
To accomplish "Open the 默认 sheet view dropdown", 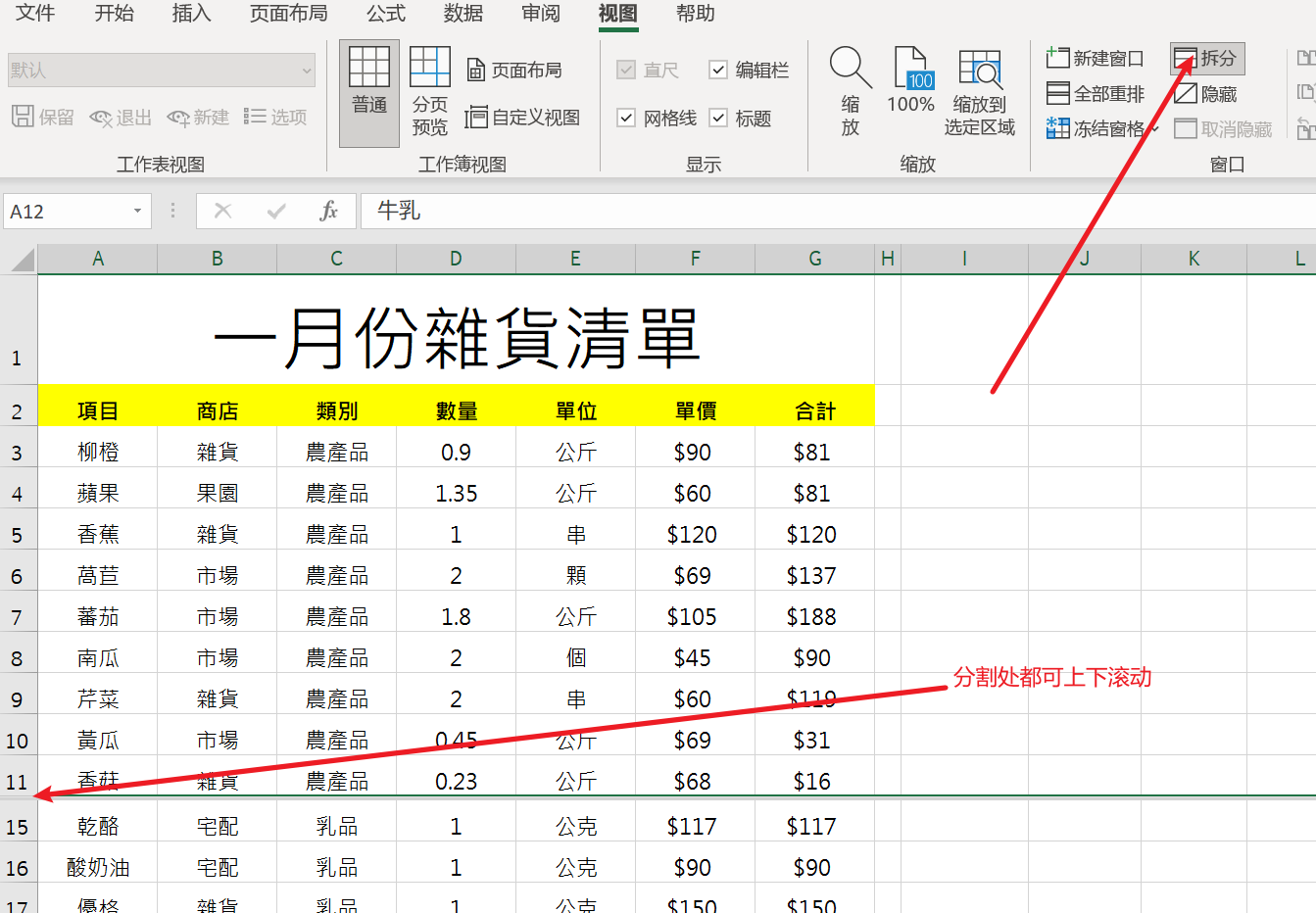I will (162, 70).
